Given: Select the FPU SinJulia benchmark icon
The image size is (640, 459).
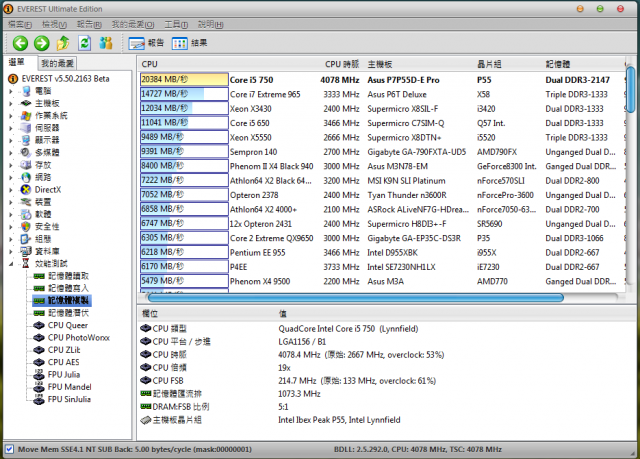Looking at the screenshot, I should pyautogui.click(x=39, y=399).
